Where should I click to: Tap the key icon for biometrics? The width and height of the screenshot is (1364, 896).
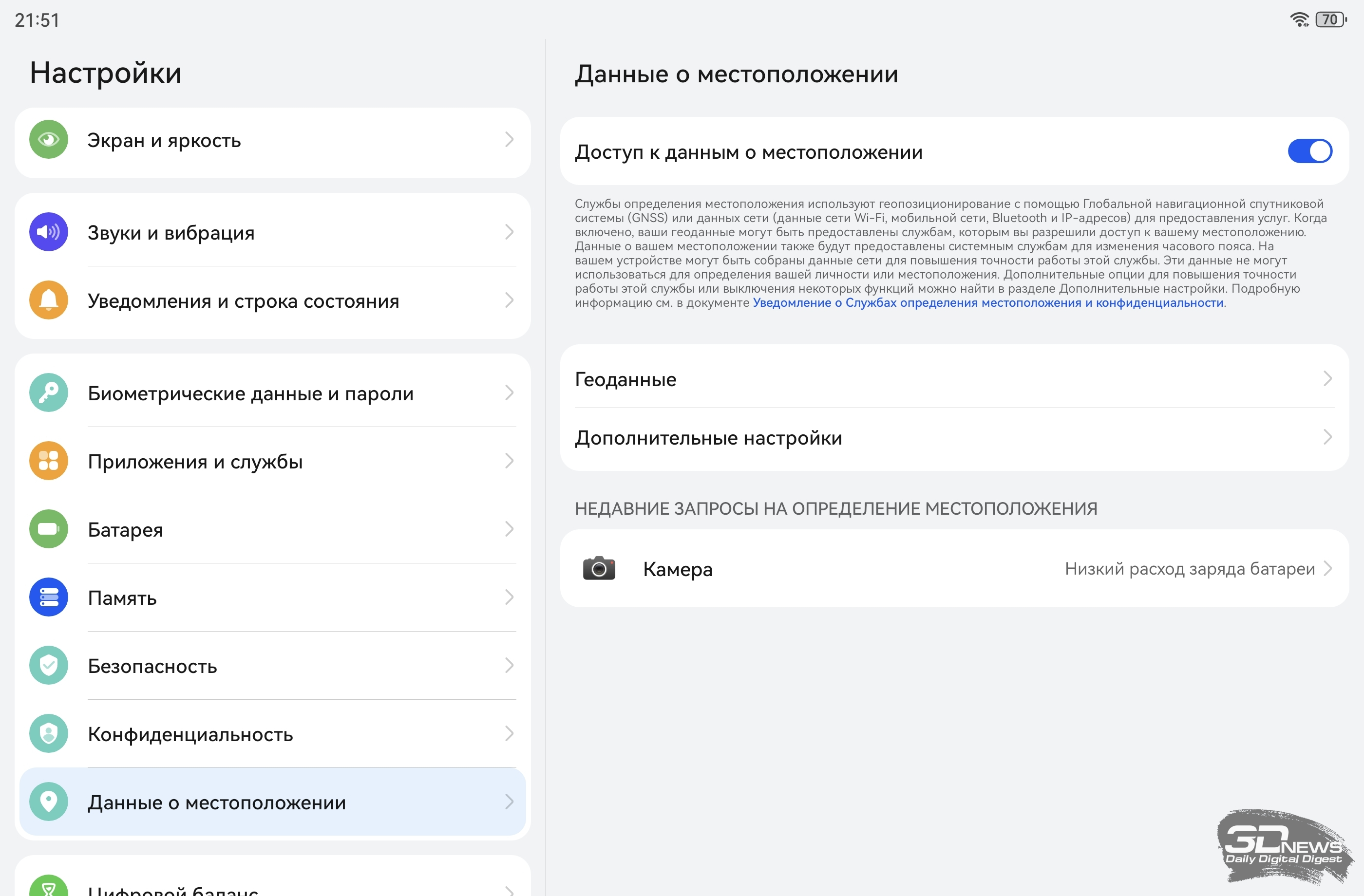(49, 393)
